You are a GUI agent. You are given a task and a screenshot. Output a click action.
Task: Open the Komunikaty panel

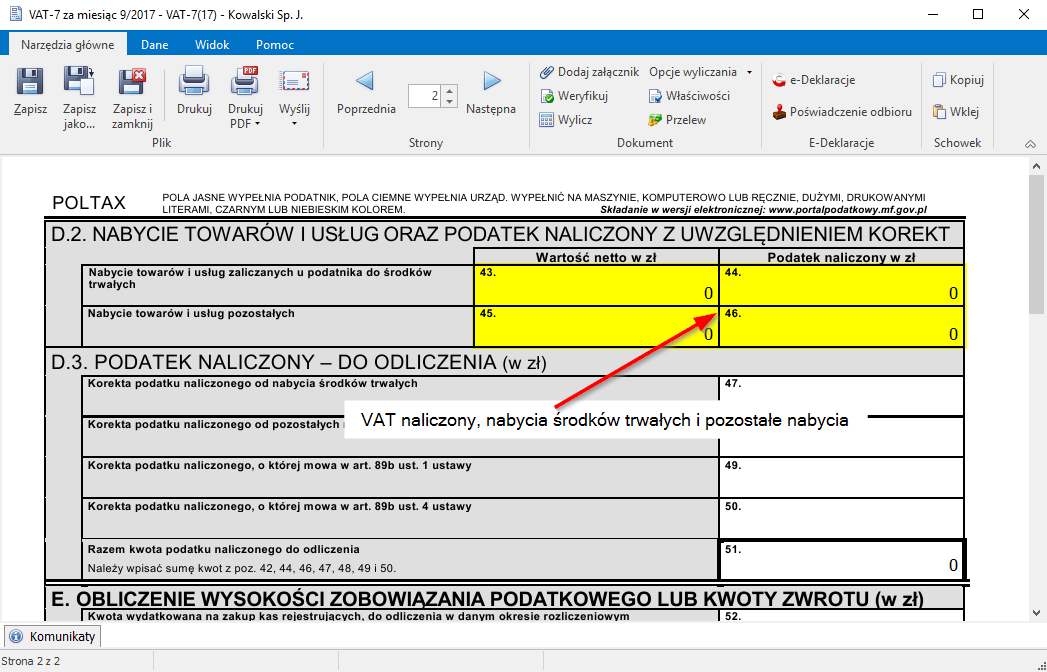pyautogui.click(x=52, y=636)
